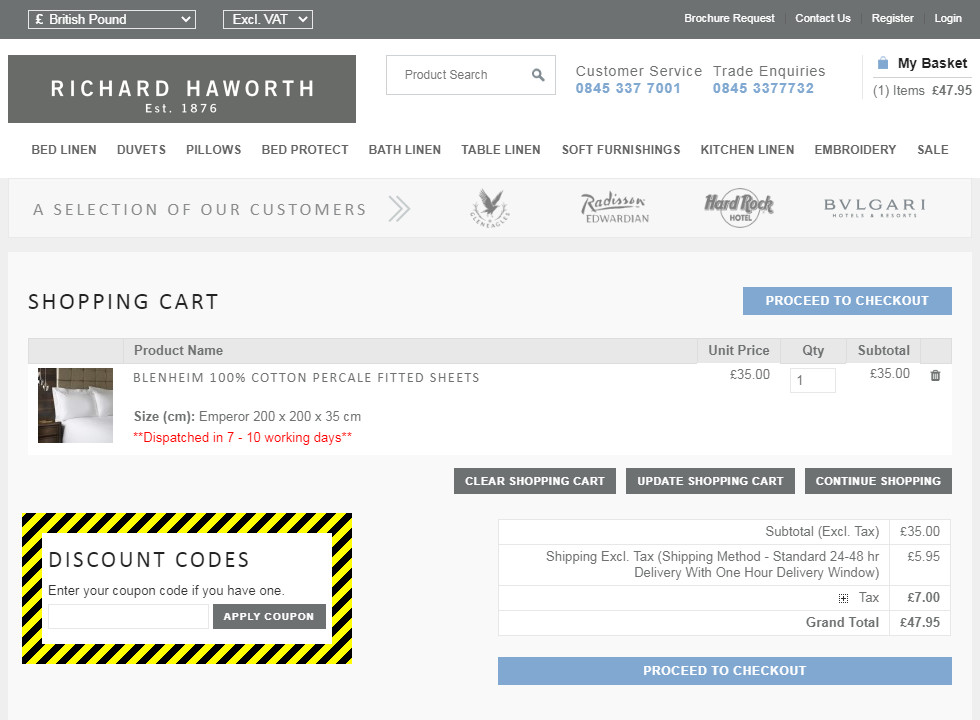The image size is (980, 720).
Task: Click the Tax £7.00 value
Action: 923,598
